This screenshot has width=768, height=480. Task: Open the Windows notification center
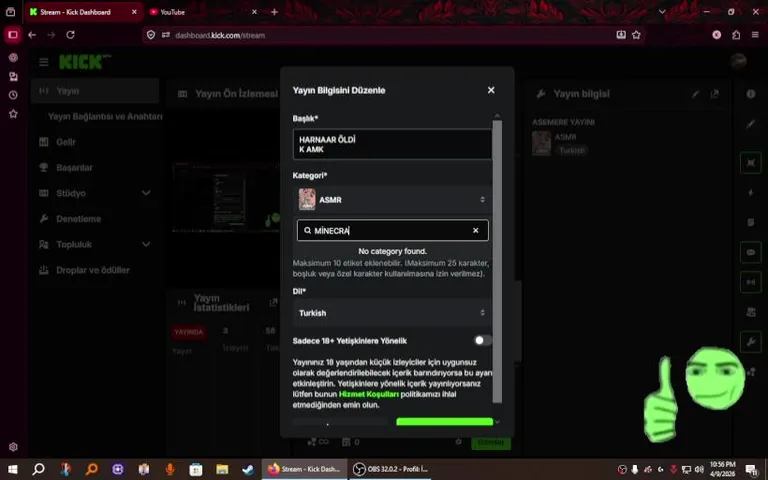[752, 470]
